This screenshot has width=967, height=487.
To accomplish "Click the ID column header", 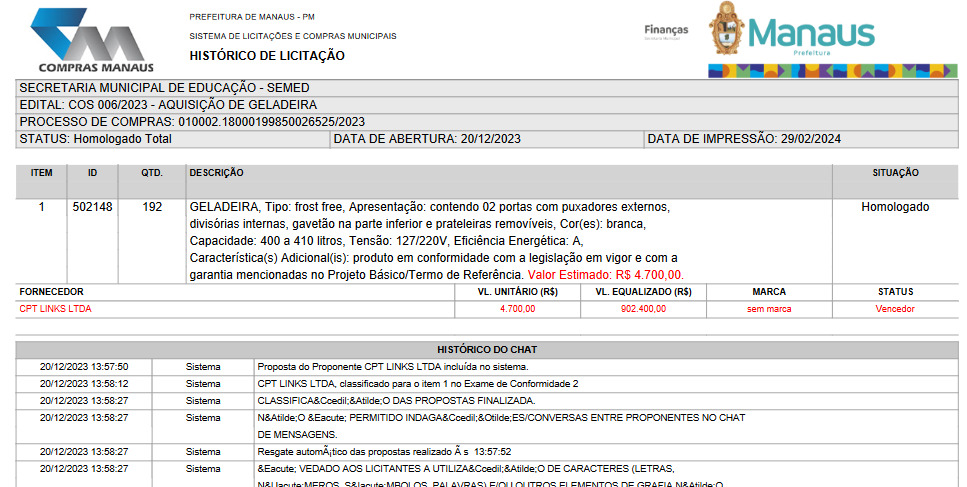I will (x=92, y=173).
